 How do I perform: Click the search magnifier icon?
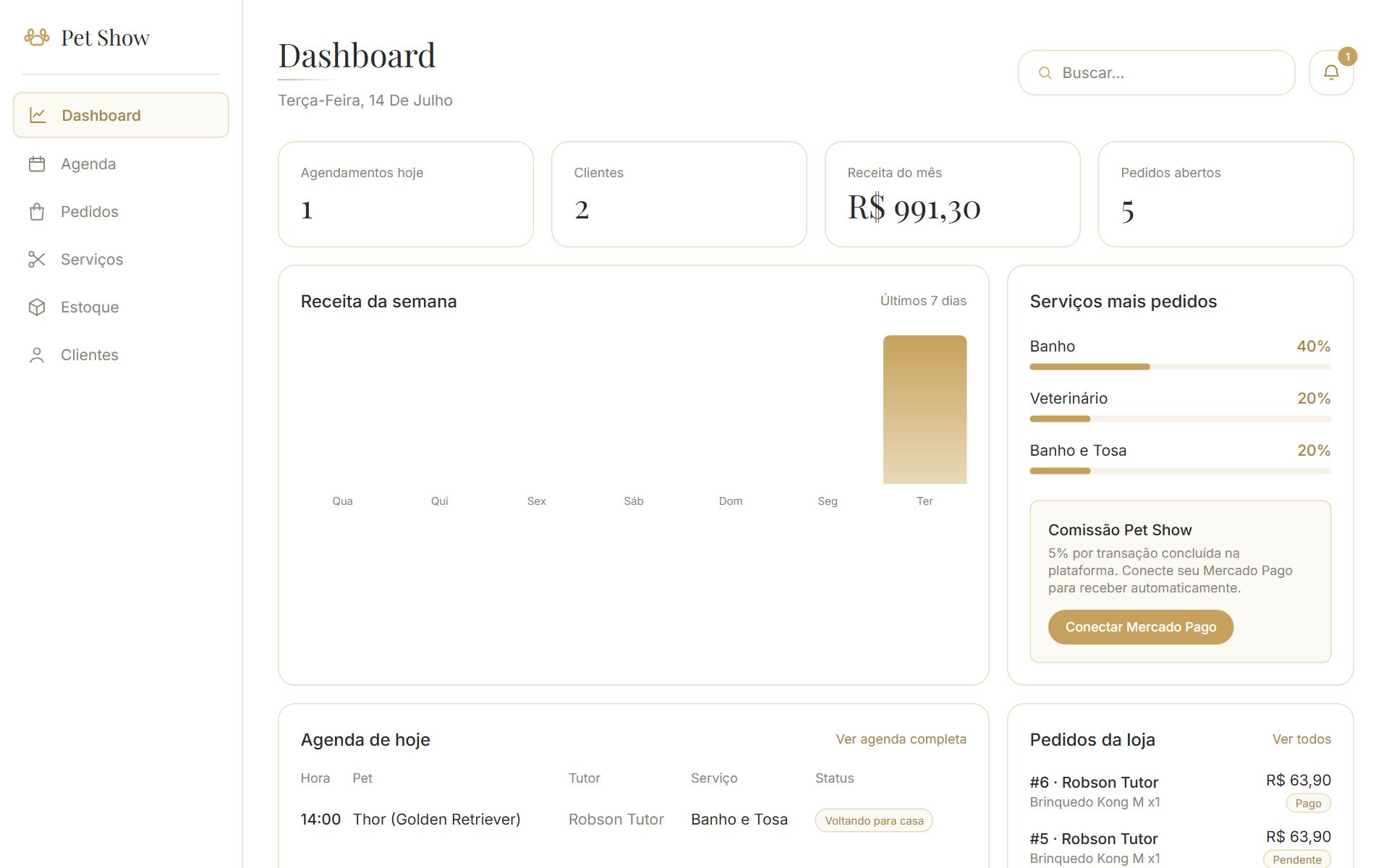tap(1045, 73)
